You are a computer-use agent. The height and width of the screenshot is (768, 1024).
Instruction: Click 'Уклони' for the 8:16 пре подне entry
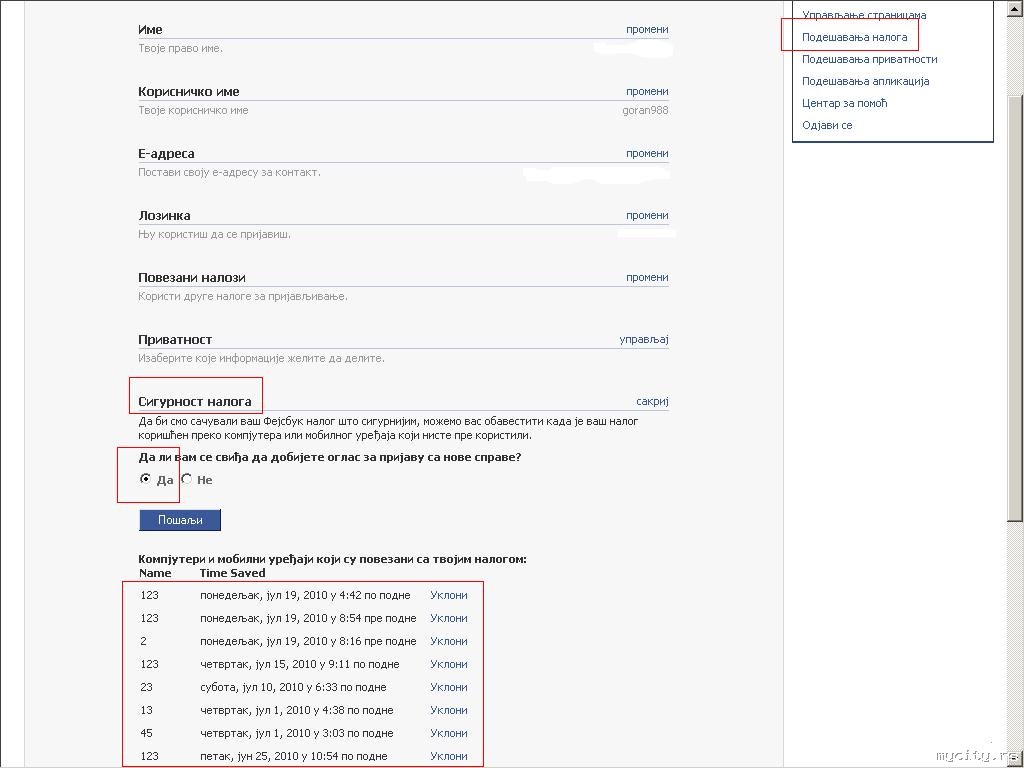coord(449,641)
